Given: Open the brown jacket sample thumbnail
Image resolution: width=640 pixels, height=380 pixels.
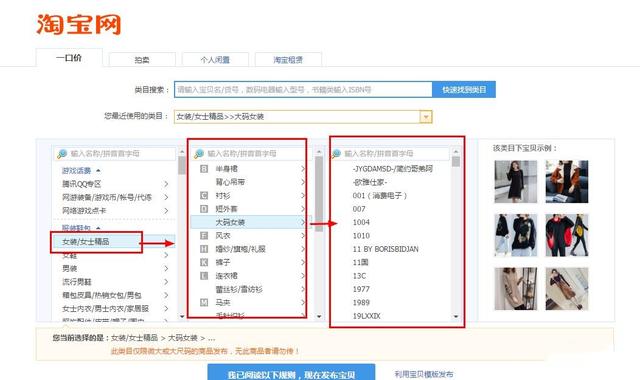Looking at the screenshot, I should coord(567,182).
